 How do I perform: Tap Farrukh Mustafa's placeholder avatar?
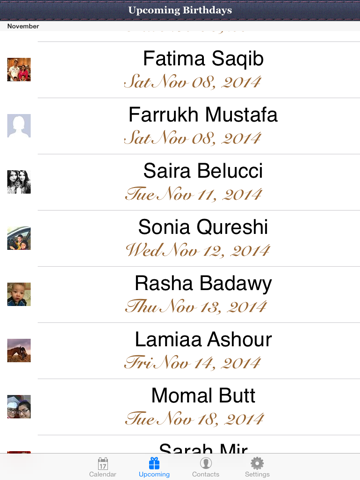(x=19, y=126)
